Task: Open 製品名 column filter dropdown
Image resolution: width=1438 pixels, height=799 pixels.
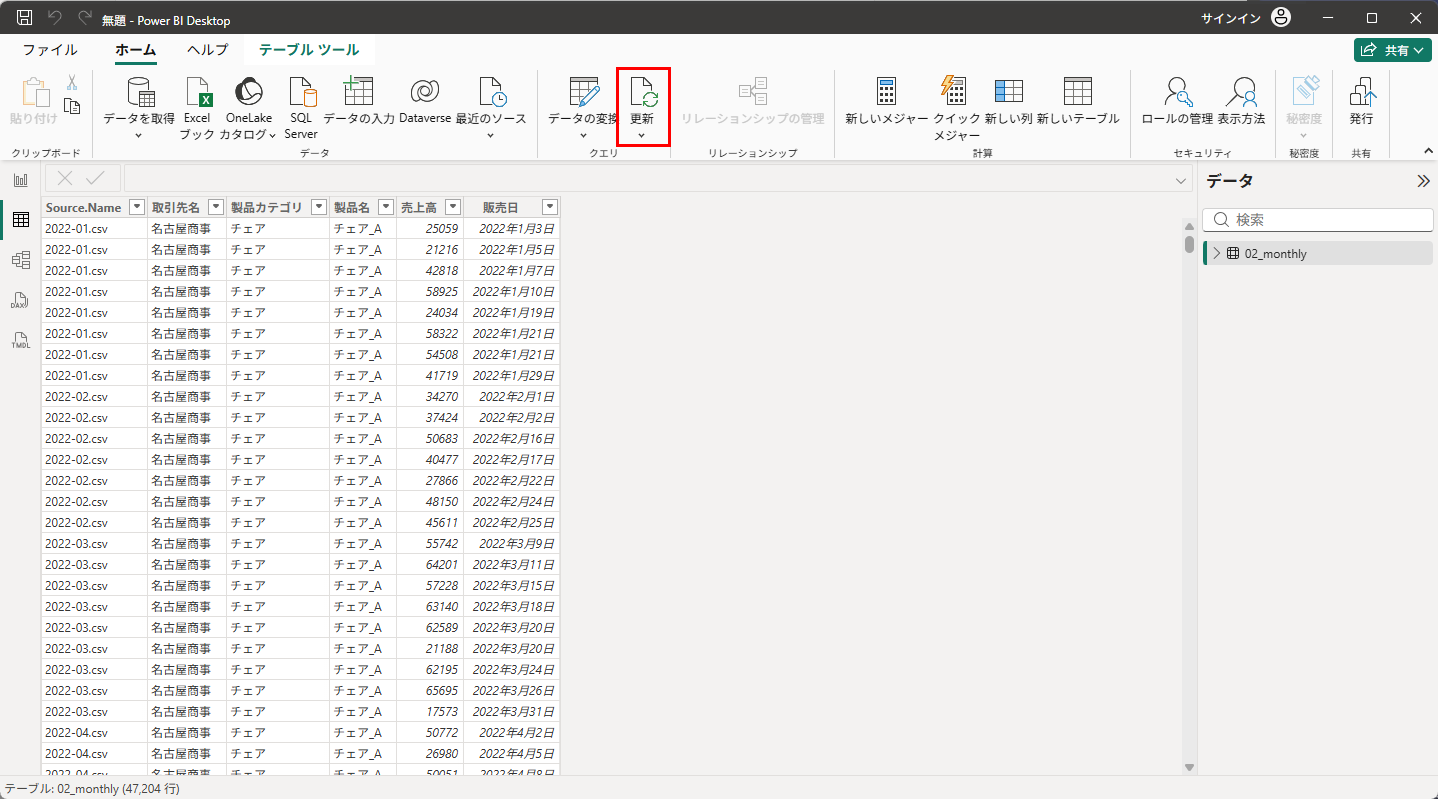Action: 386,207
